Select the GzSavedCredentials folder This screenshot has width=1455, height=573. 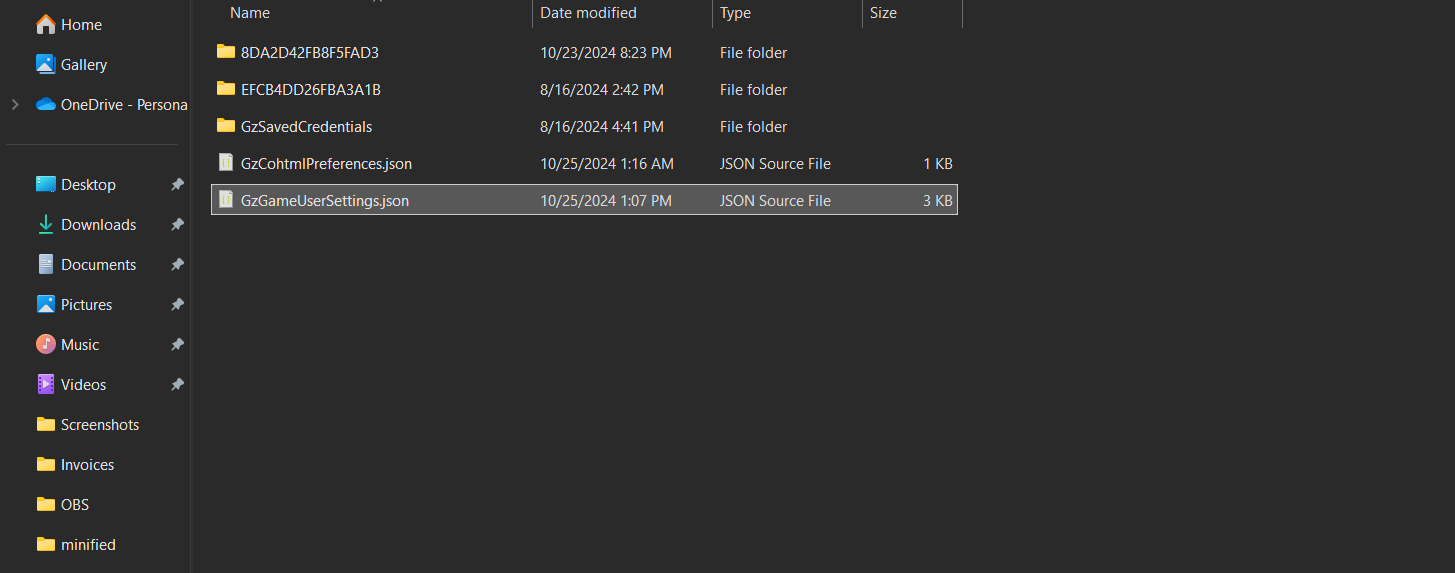pyautogui.click(x=306, y=127)
